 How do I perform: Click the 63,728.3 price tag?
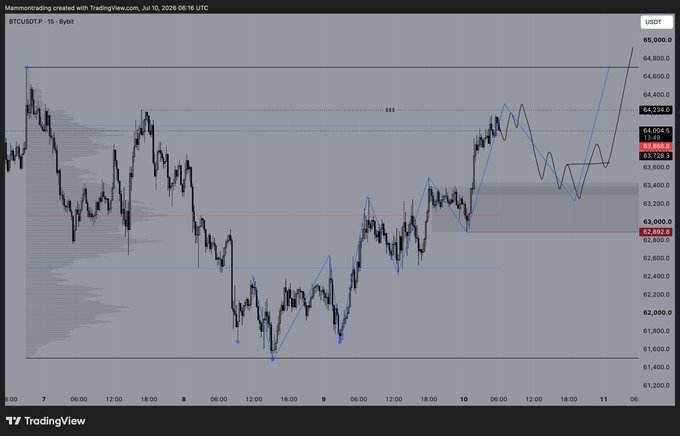[x=657, y=155]
